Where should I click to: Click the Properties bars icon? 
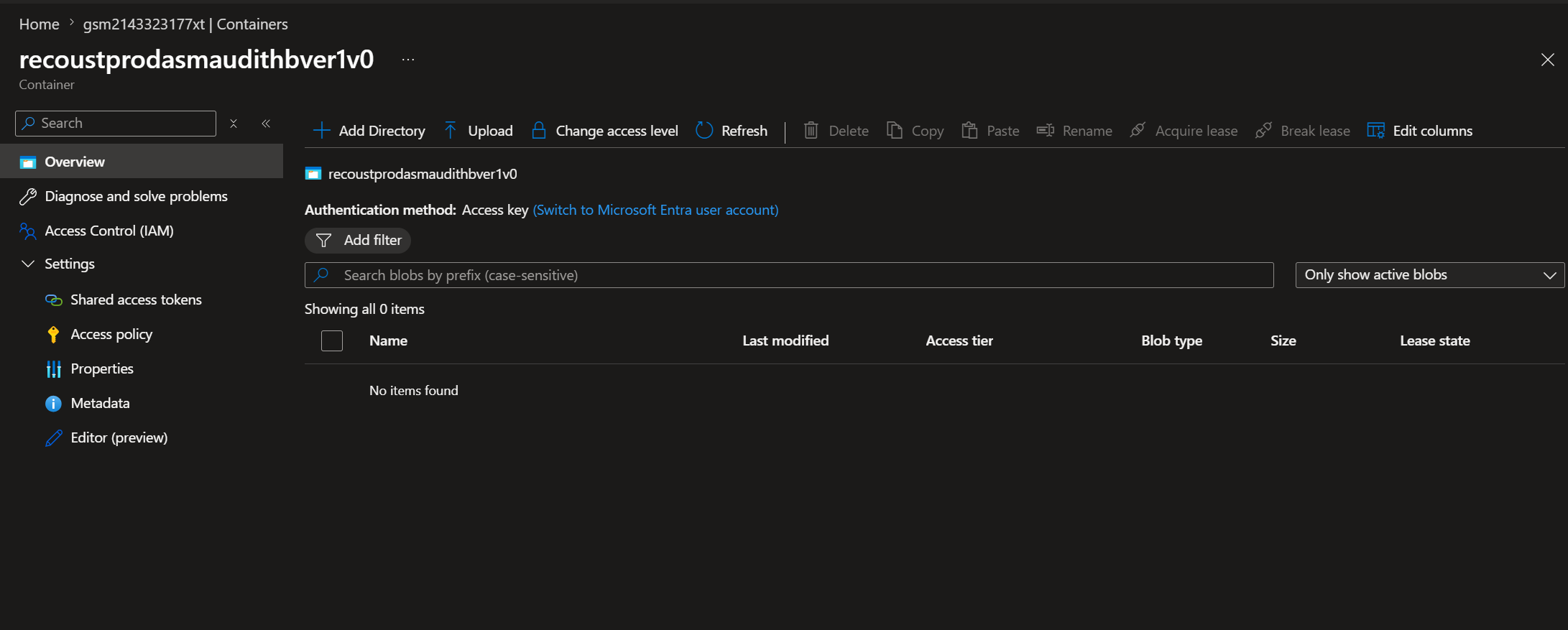54,369
